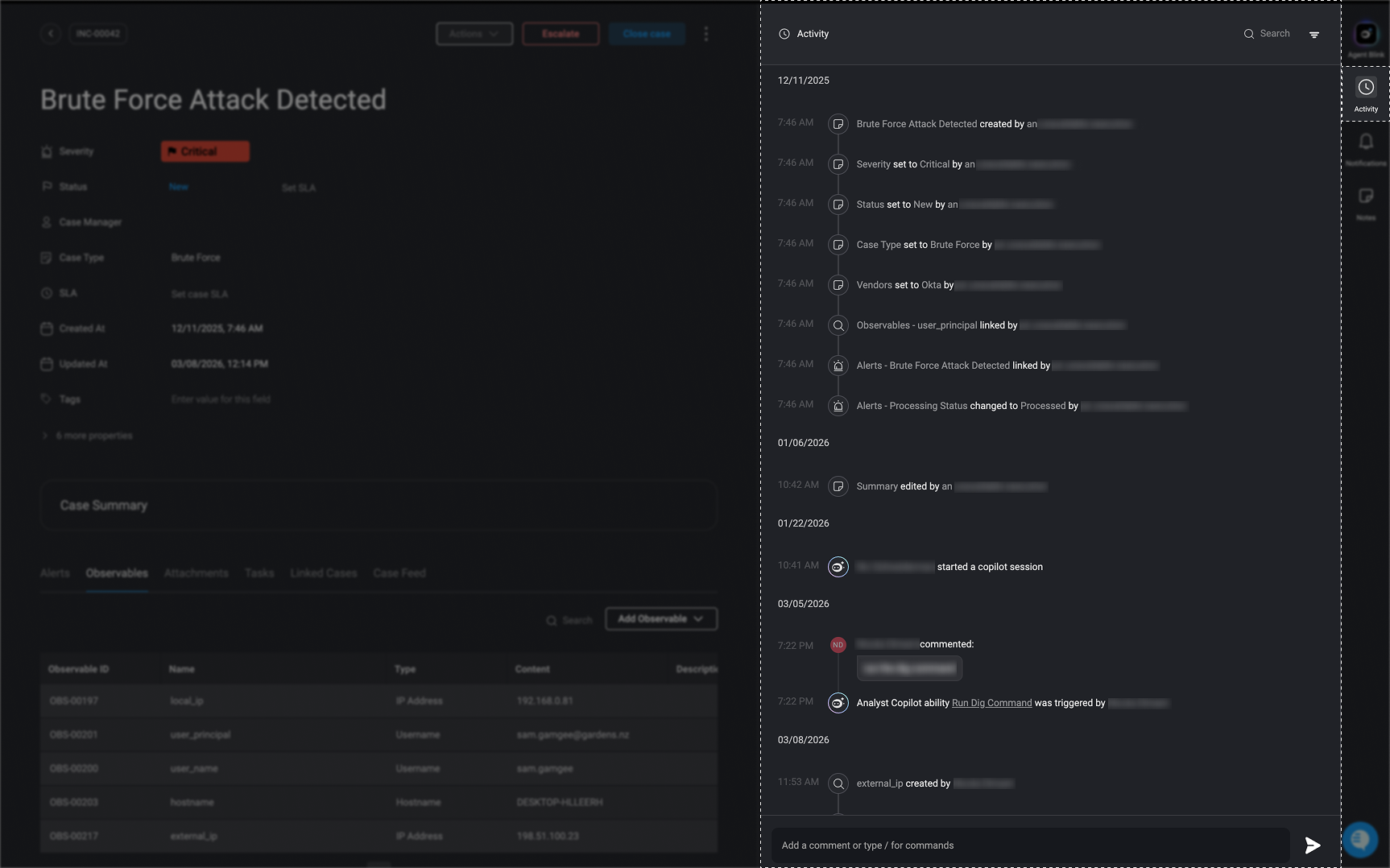Click 'Set SLA' next to Status
Viewport: 1390px width, 868px height.
[x=299, y=188]
